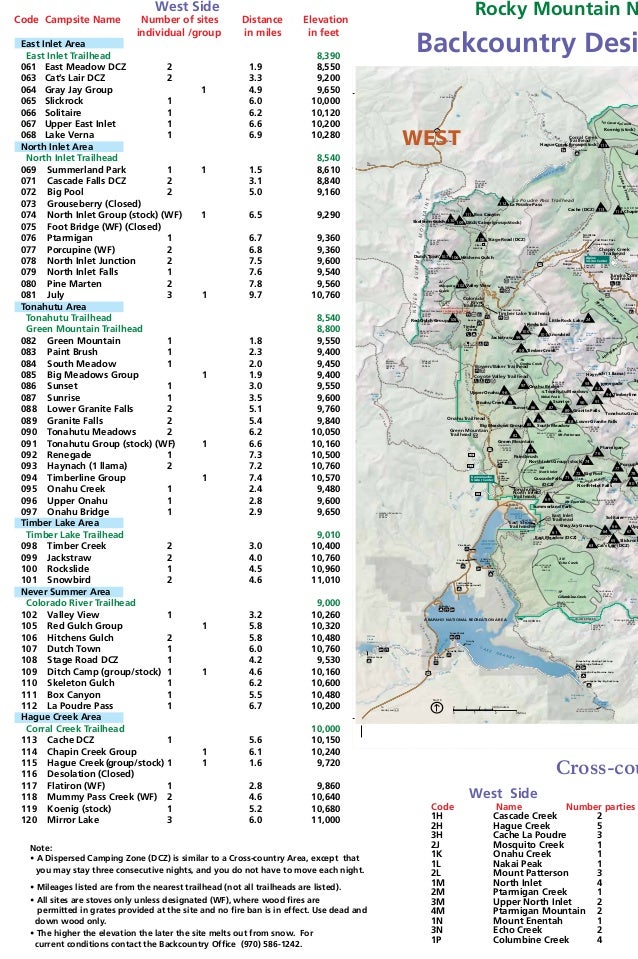The height and width of the screenshot is (959, 638).
Task: Click the map scale bar beside the compass
Action: coord(489,710)
